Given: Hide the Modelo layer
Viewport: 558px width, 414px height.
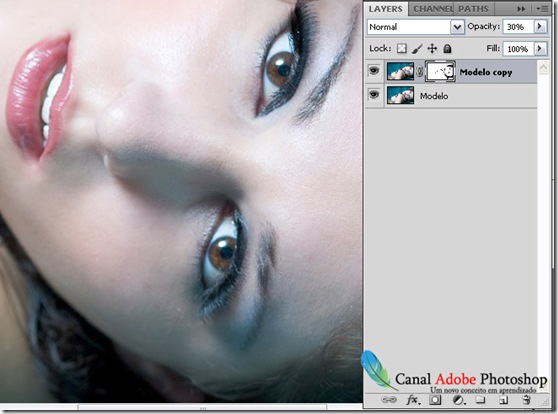Looking at the screenshot, I should coord(374,95).
